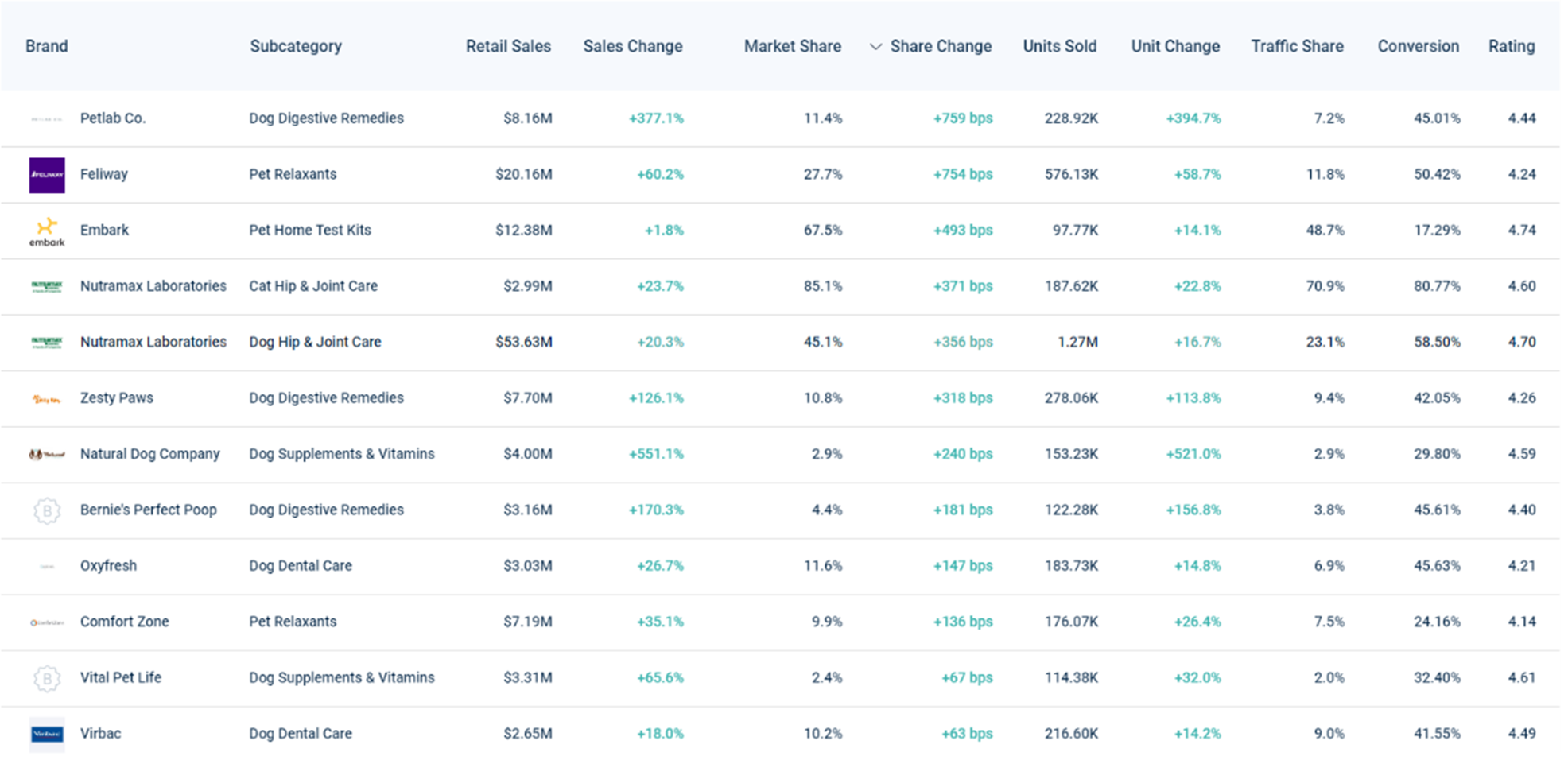Sort by the Retail Sales column header
Screen dimensions: 1568x760
508,46
